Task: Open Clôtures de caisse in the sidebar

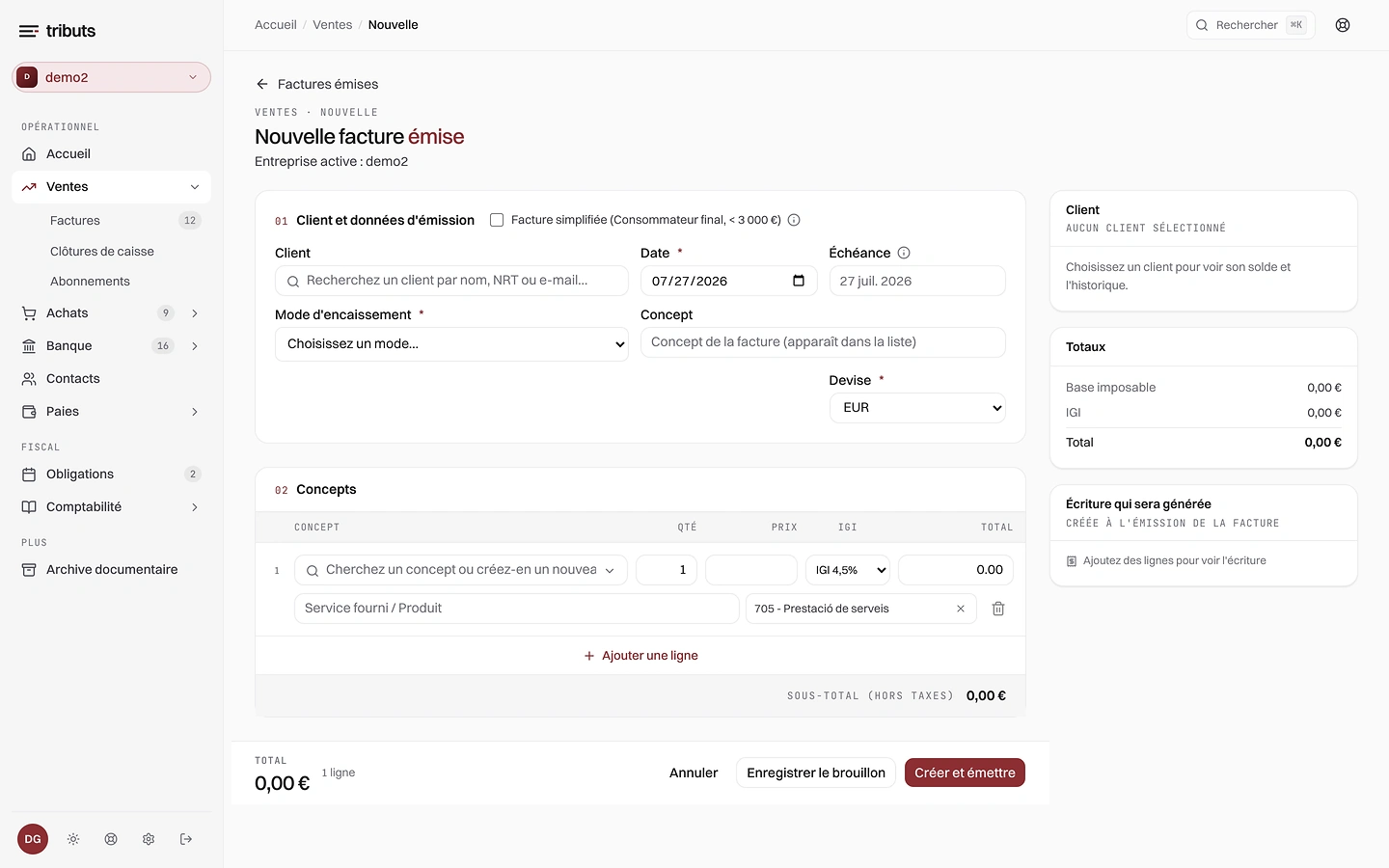Action: point(102,251)
